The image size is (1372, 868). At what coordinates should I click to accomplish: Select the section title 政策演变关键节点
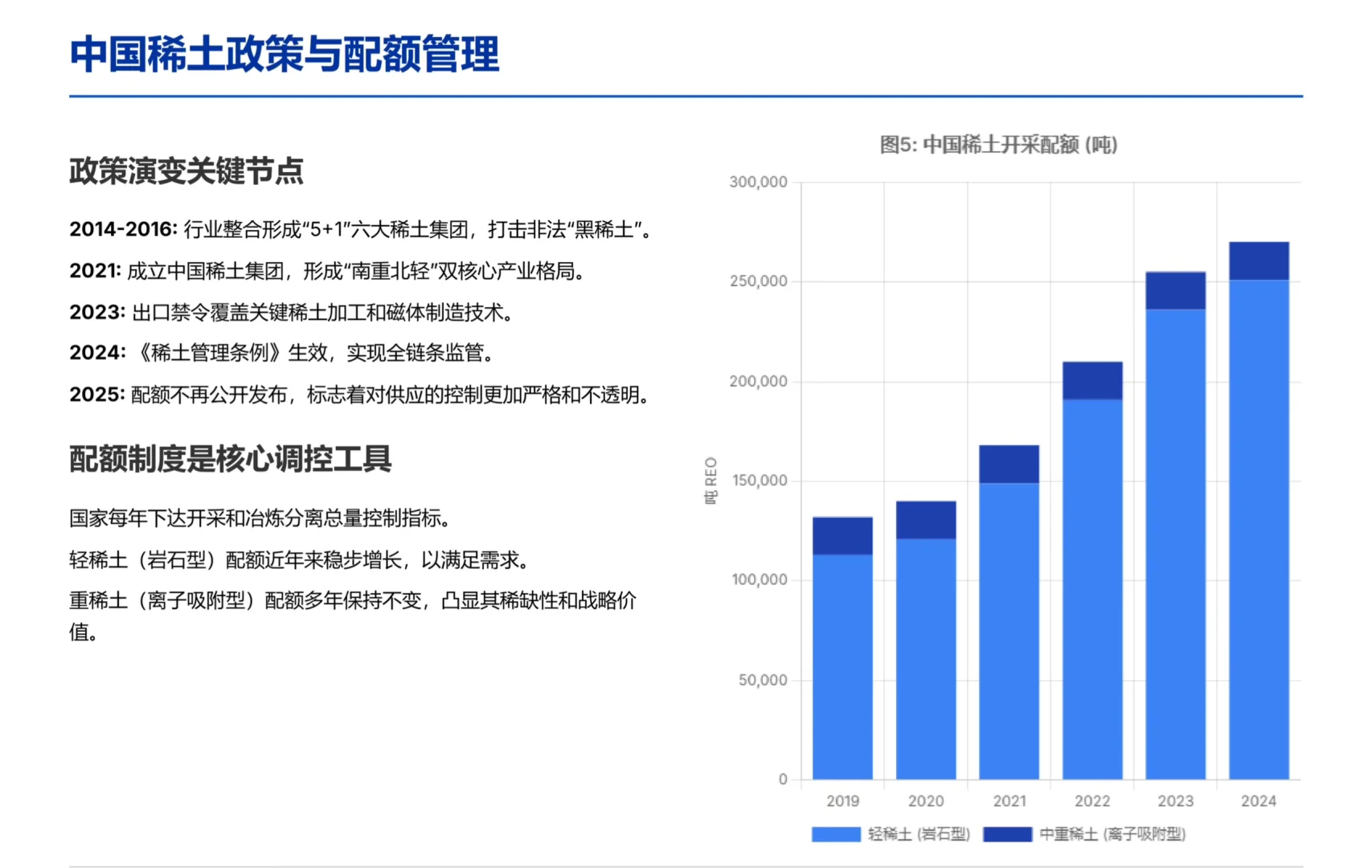[x=186, y=170]
